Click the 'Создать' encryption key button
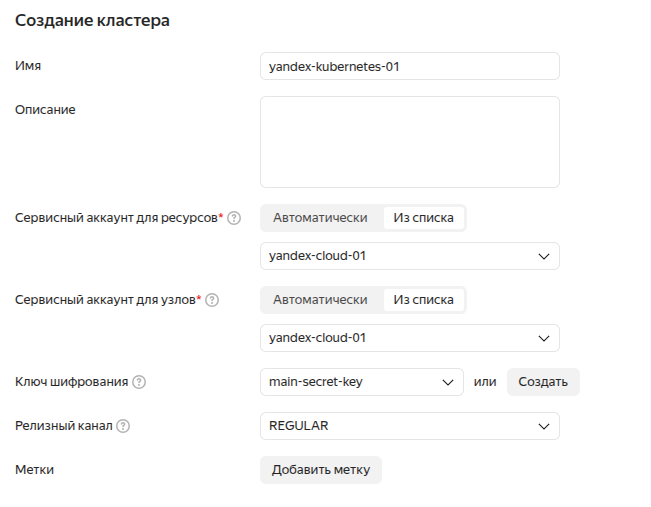The width and height of the screenshot is (651, 507). pos(543,382)
